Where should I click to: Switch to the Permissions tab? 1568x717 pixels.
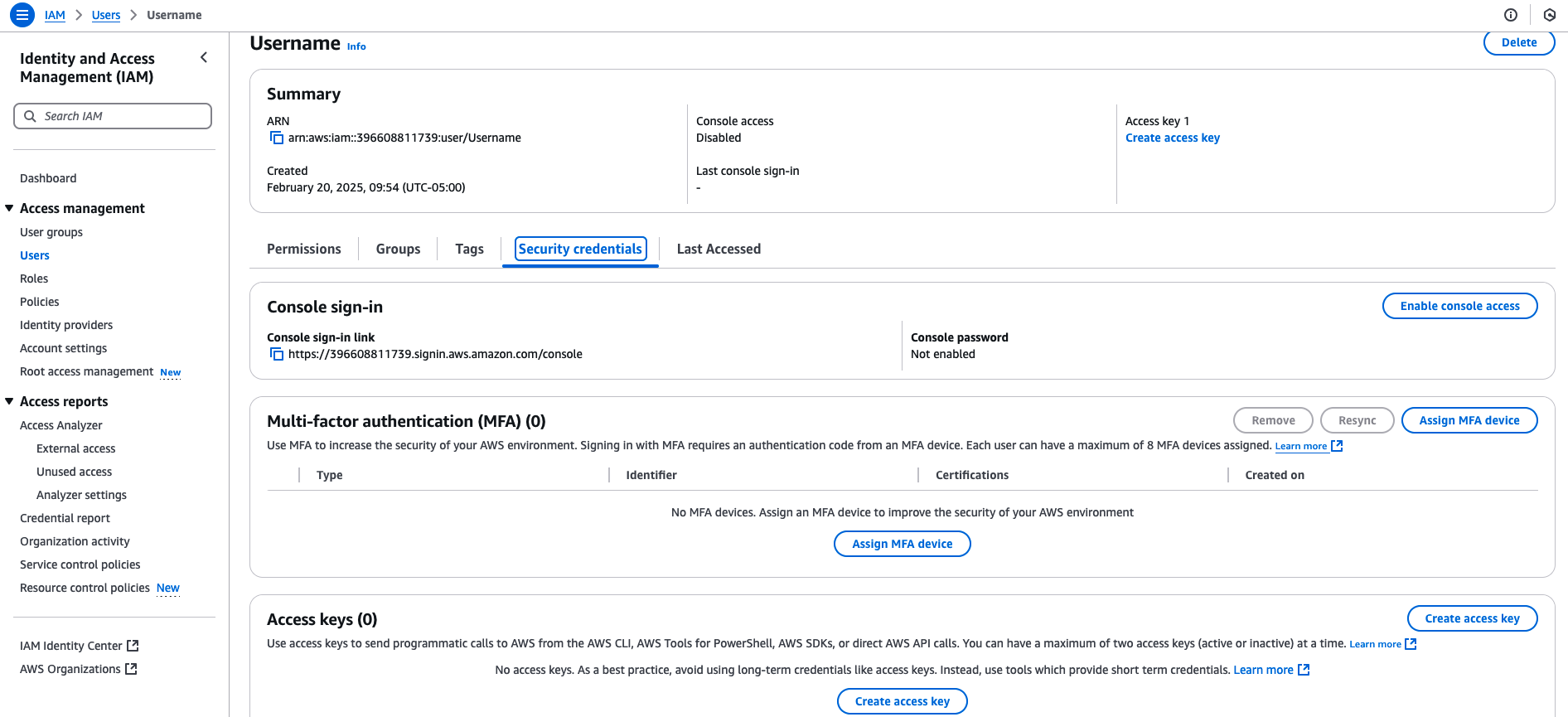click(304, 249)
